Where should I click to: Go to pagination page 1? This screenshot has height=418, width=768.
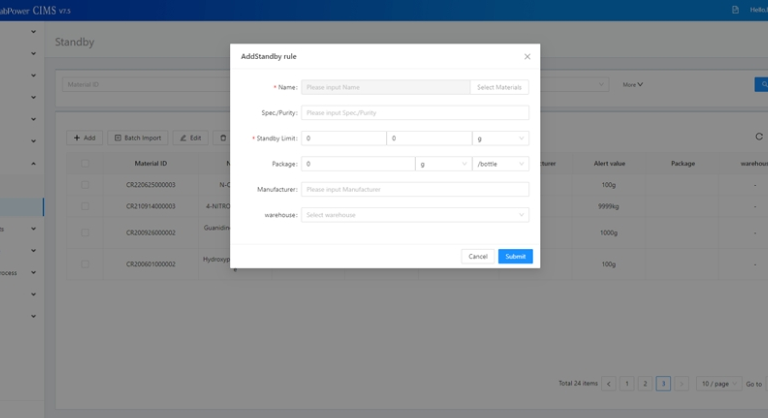pyautogui.click(x=627, y=384)
